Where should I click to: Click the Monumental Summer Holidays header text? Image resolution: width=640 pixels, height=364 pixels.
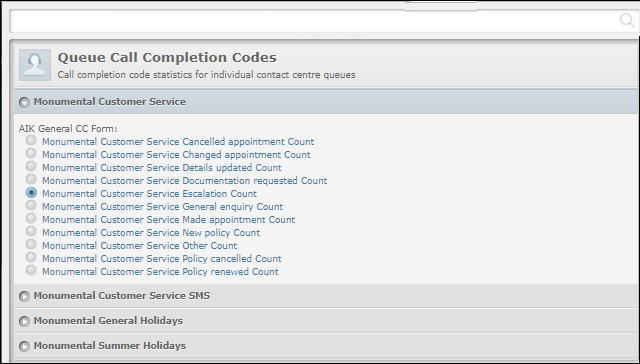click(109, 346)
